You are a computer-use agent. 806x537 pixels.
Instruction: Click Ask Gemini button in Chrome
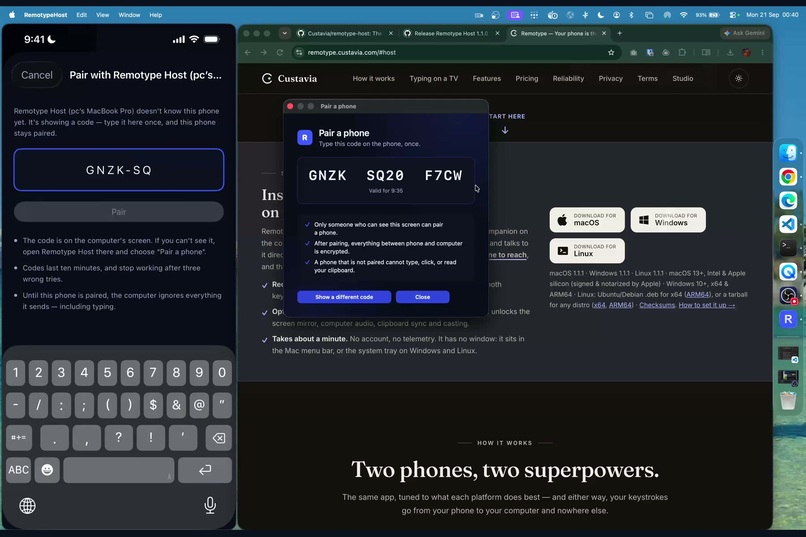tap(744, 33)
